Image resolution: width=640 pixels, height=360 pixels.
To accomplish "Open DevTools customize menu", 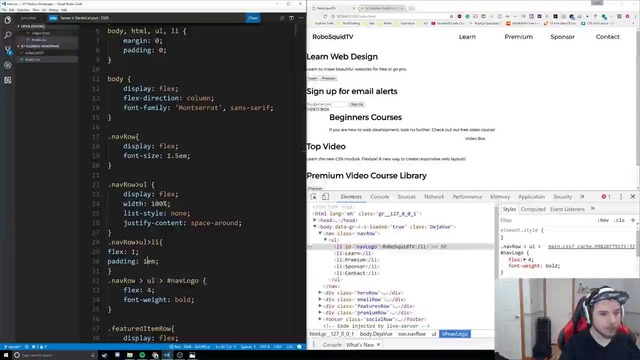I will (621, 197).
